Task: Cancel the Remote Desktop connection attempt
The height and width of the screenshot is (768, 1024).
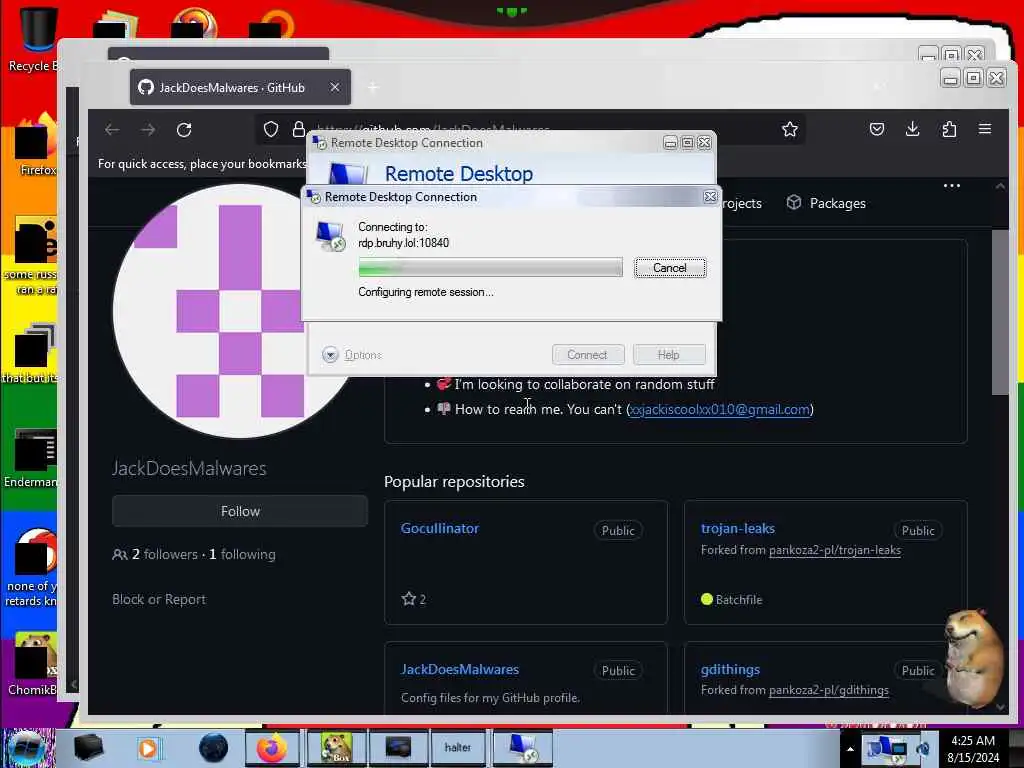Action: point(669,268)
